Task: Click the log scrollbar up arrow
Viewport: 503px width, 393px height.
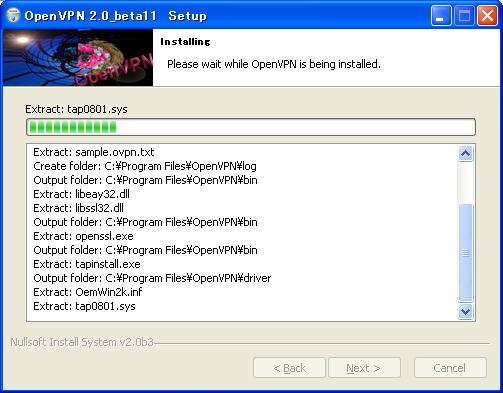Action: click(x=465, y=154)
